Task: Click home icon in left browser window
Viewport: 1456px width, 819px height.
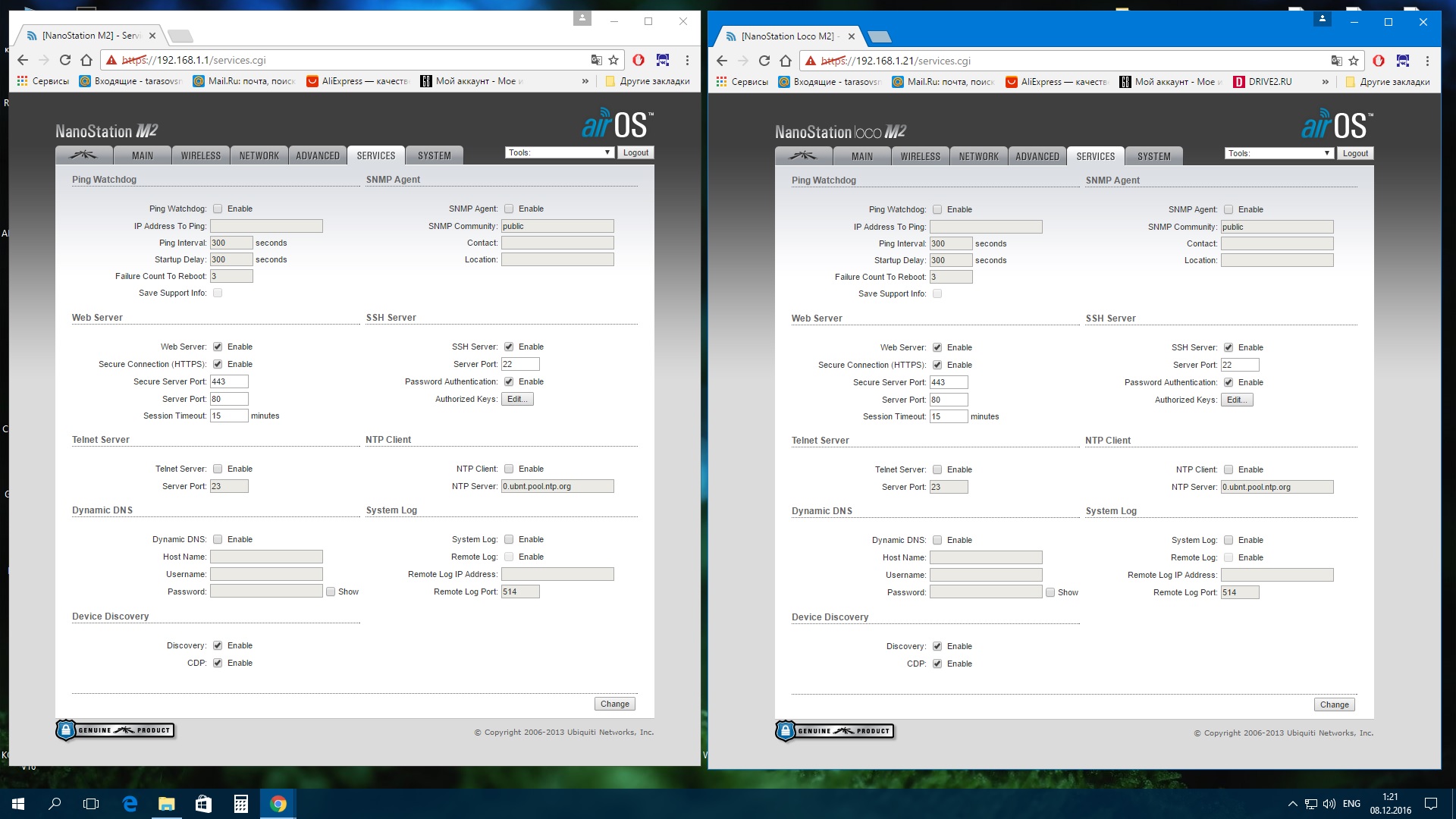Action: pyautogui.click(x=86, y=60)
